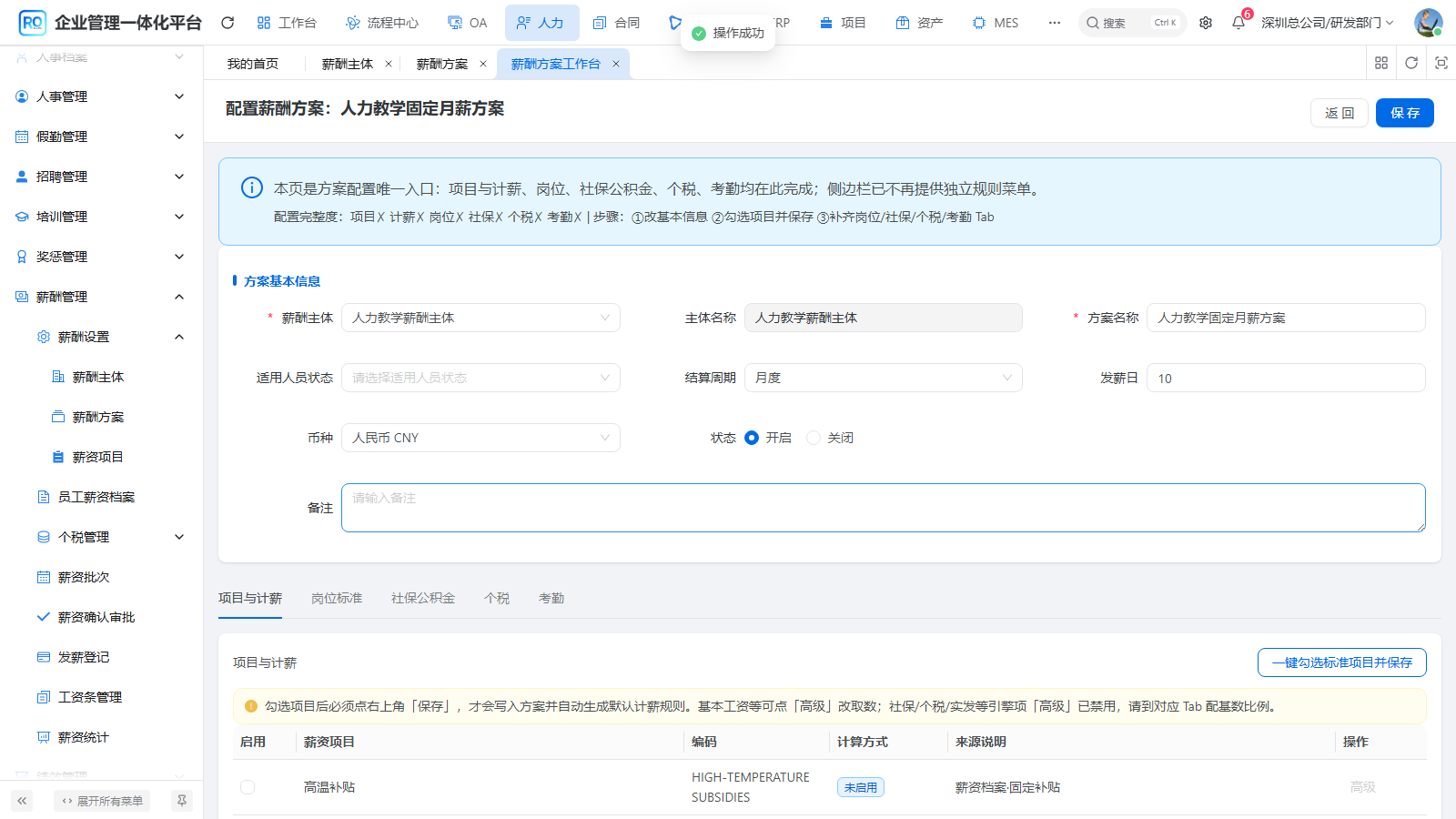Reload the page using the tab bar refresh icon
Viewport: 1456px width, 819px height.
(x=1411, y=63)
